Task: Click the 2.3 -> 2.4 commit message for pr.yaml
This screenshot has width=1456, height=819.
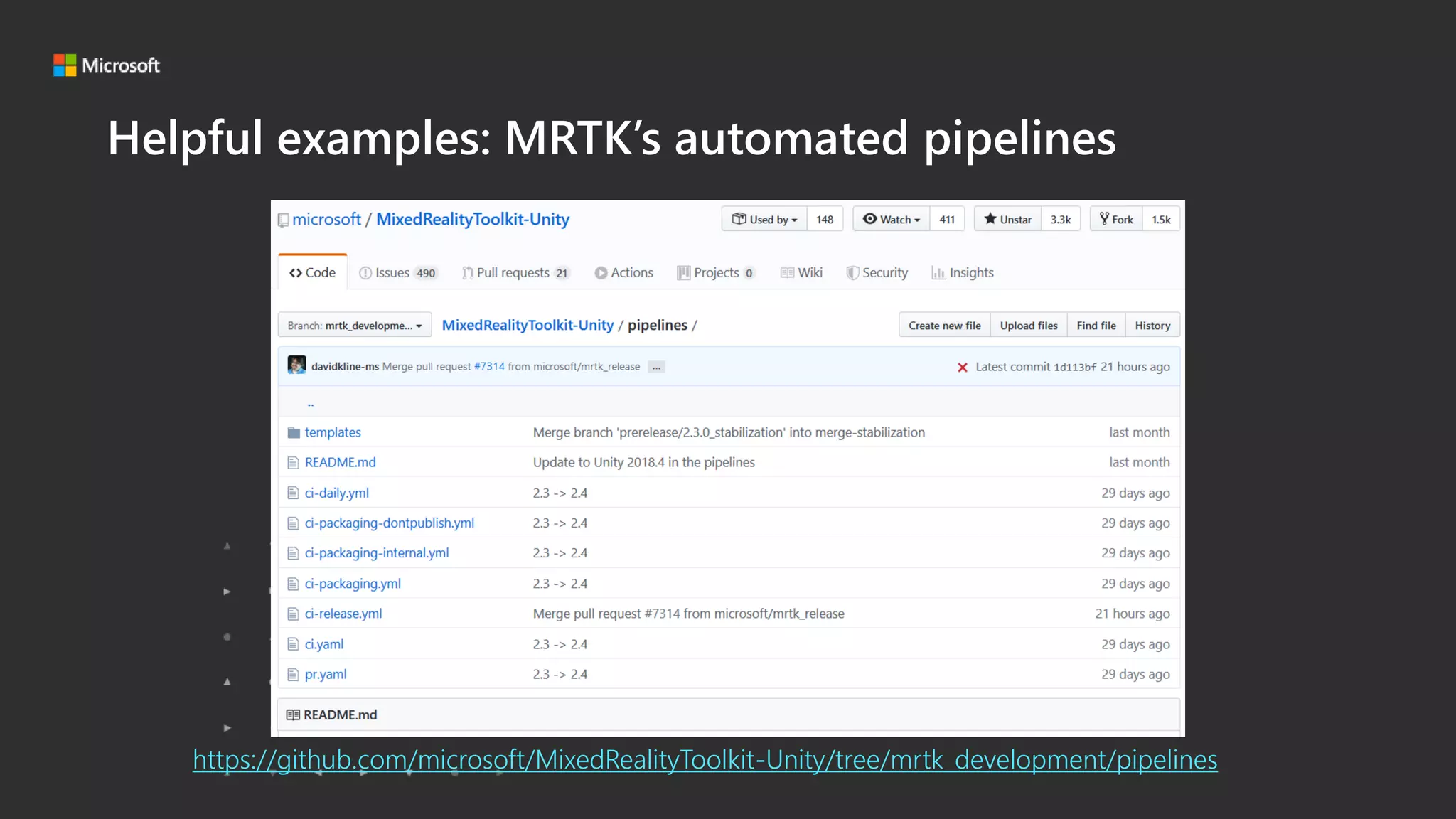Action: tap(560, 674)
